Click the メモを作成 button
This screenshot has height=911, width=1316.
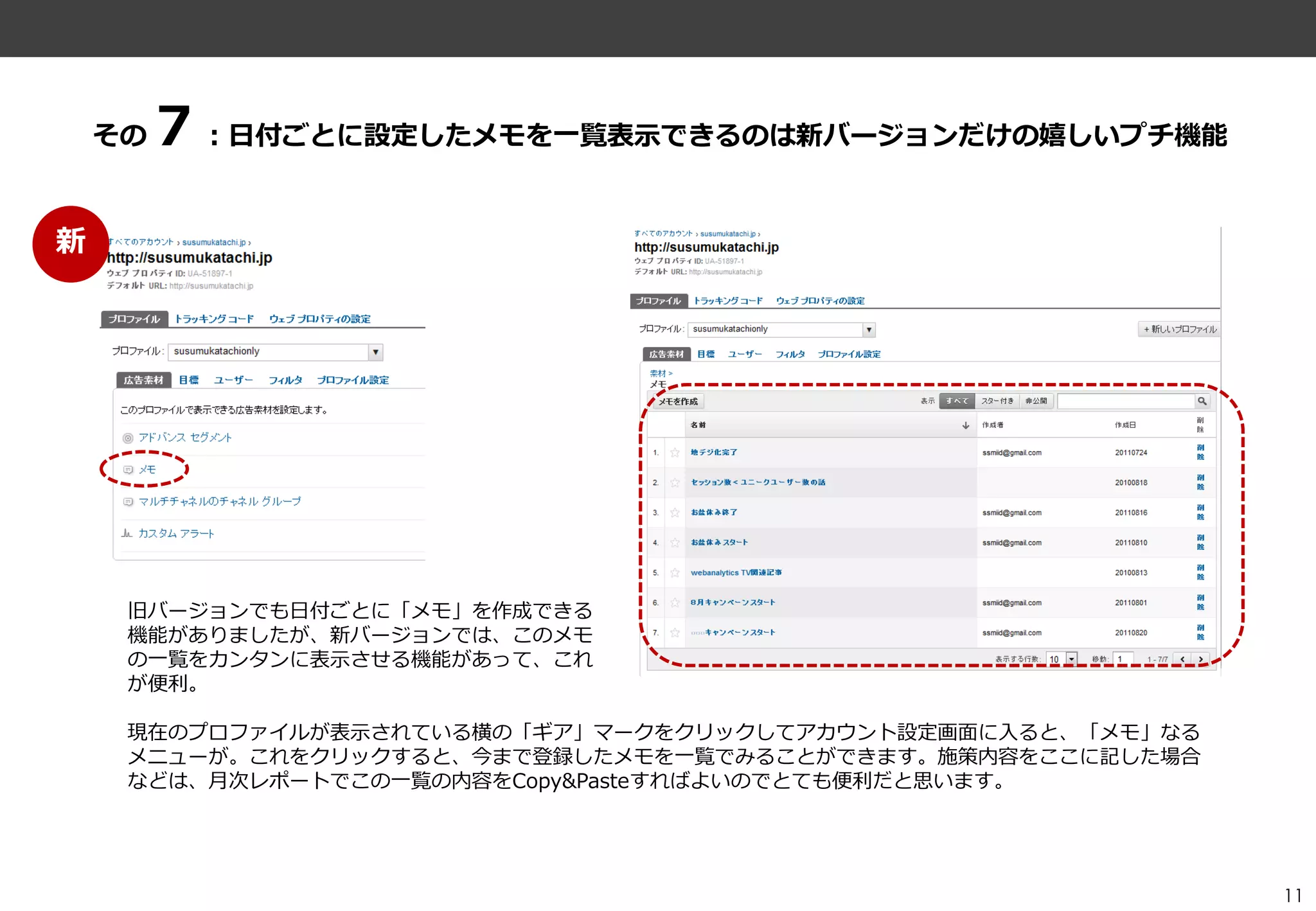pos(678,402)
